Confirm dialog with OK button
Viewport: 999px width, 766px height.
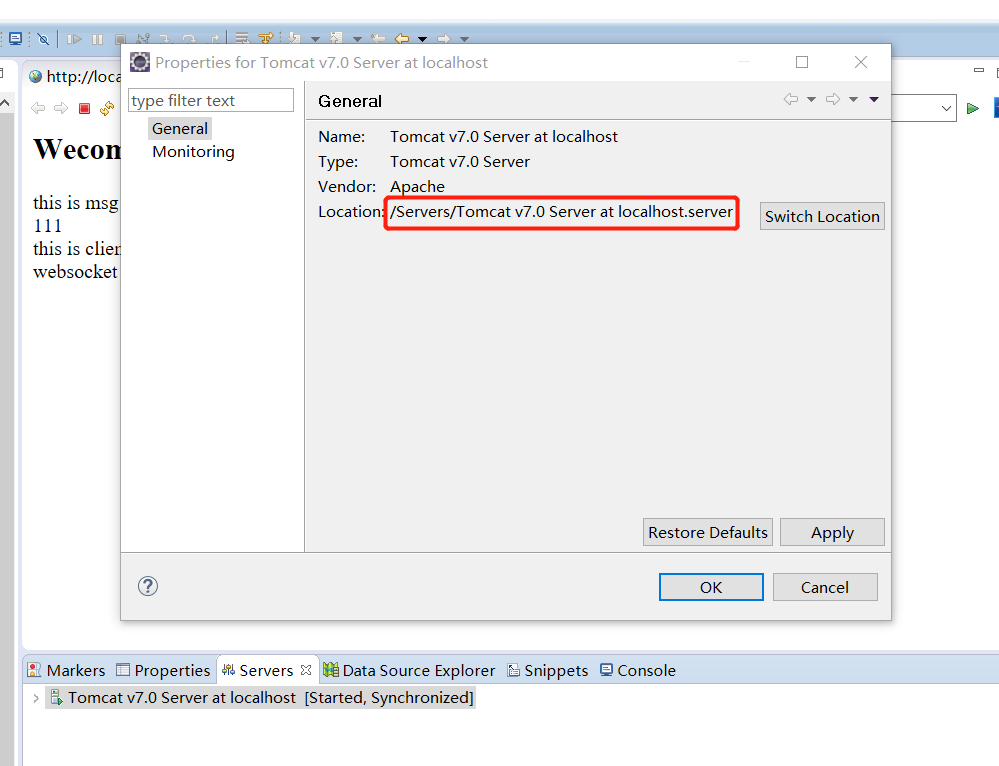click(x=711, y=587)
